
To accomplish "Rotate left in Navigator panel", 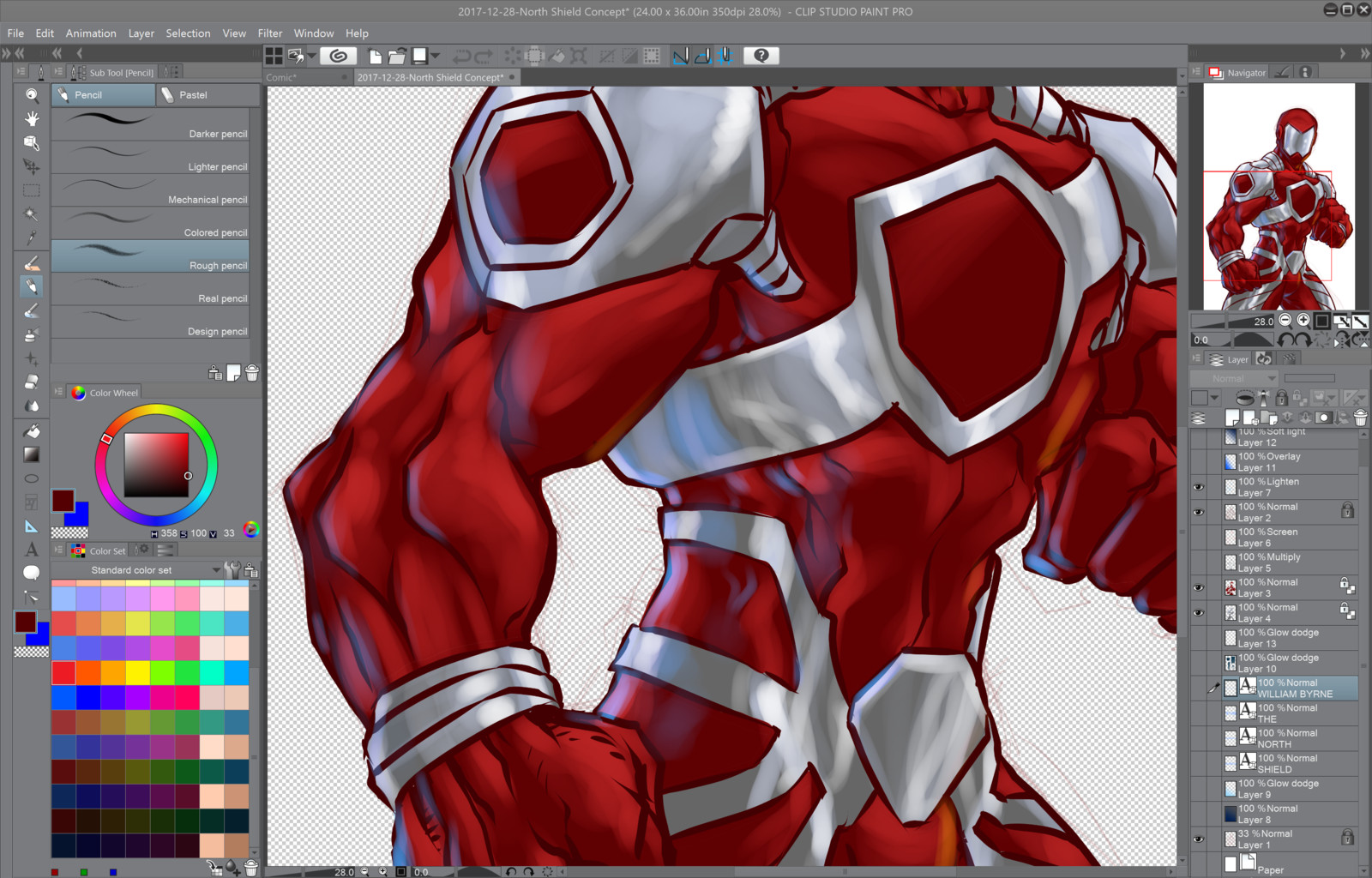I will click(x=1285, y=340).
